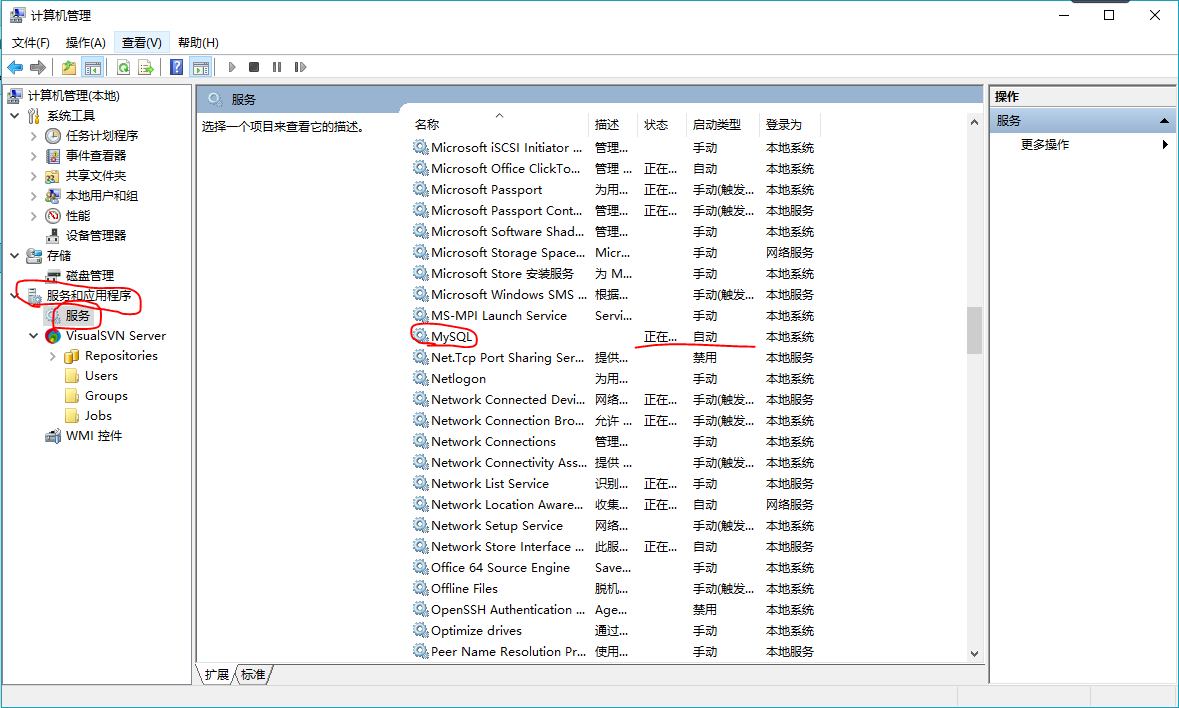The width and height of the screenshot is (1179, 708).
Task: Select VisualSVN Server tree node
Action: tap(116, 336)
